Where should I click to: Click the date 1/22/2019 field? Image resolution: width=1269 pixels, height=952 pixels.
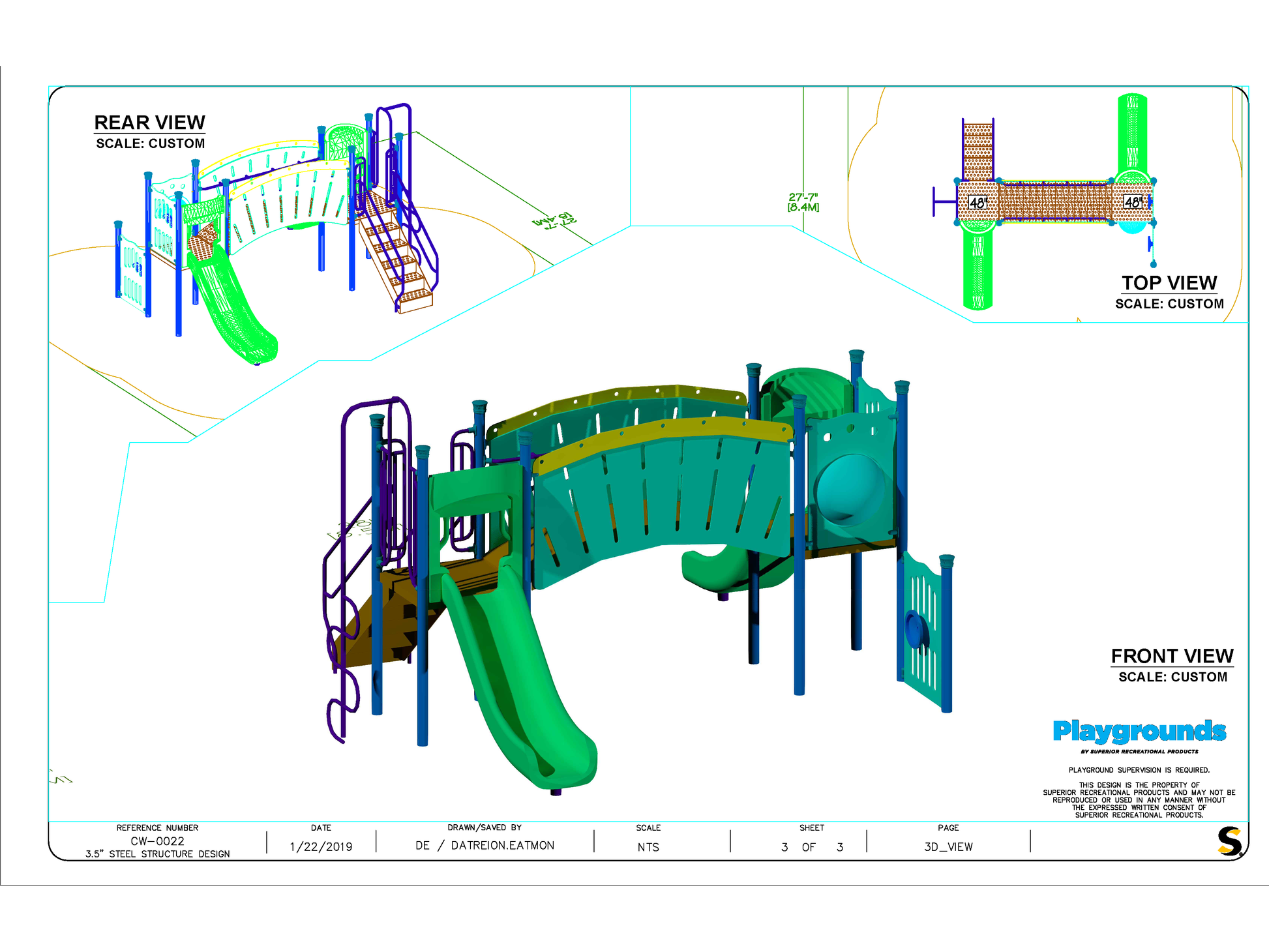coord(321,846)
